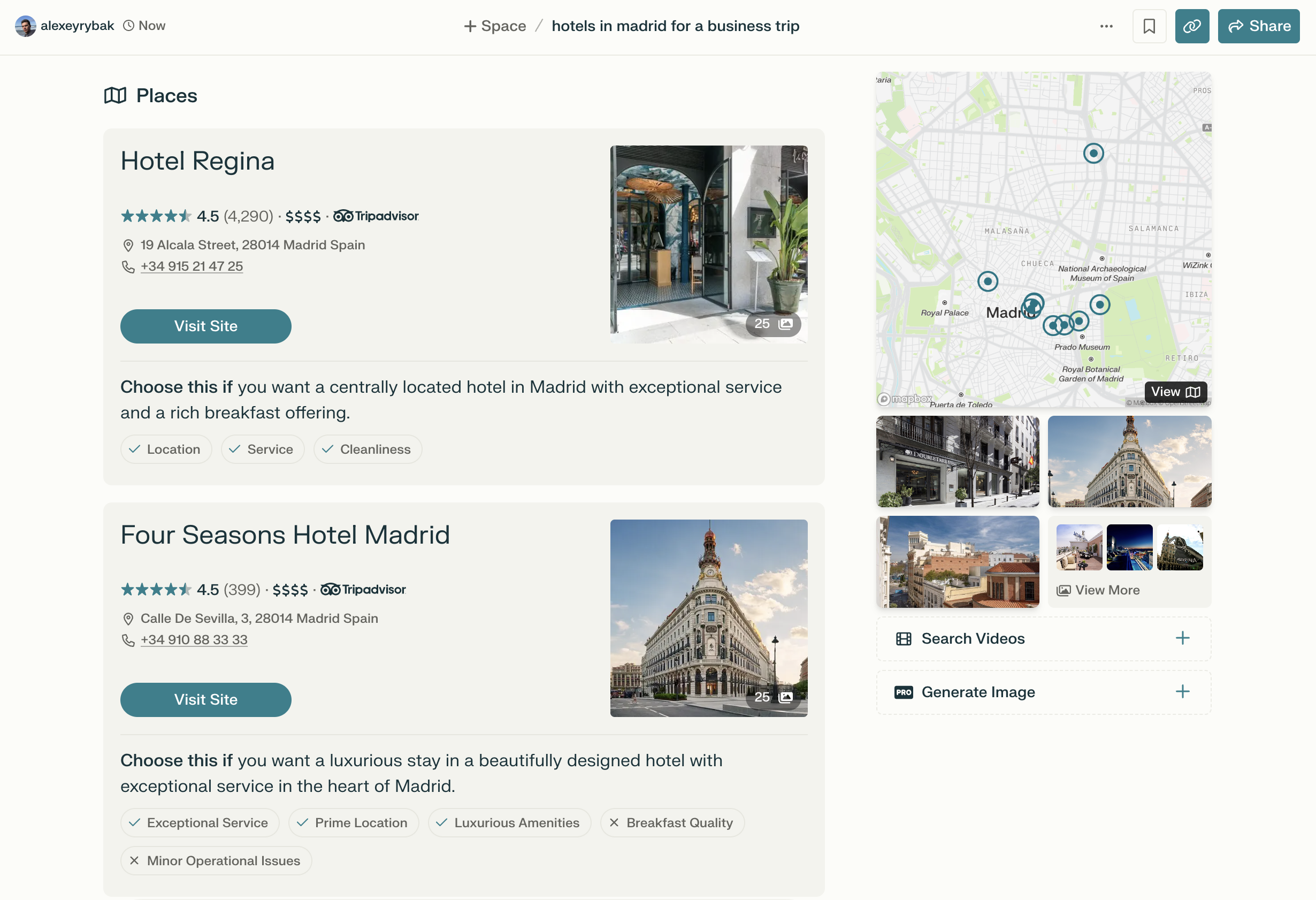The height and width of the screenshot is (900, 1316).
Task: Click map pin near Chueca west side
Action: coord(988,281)
